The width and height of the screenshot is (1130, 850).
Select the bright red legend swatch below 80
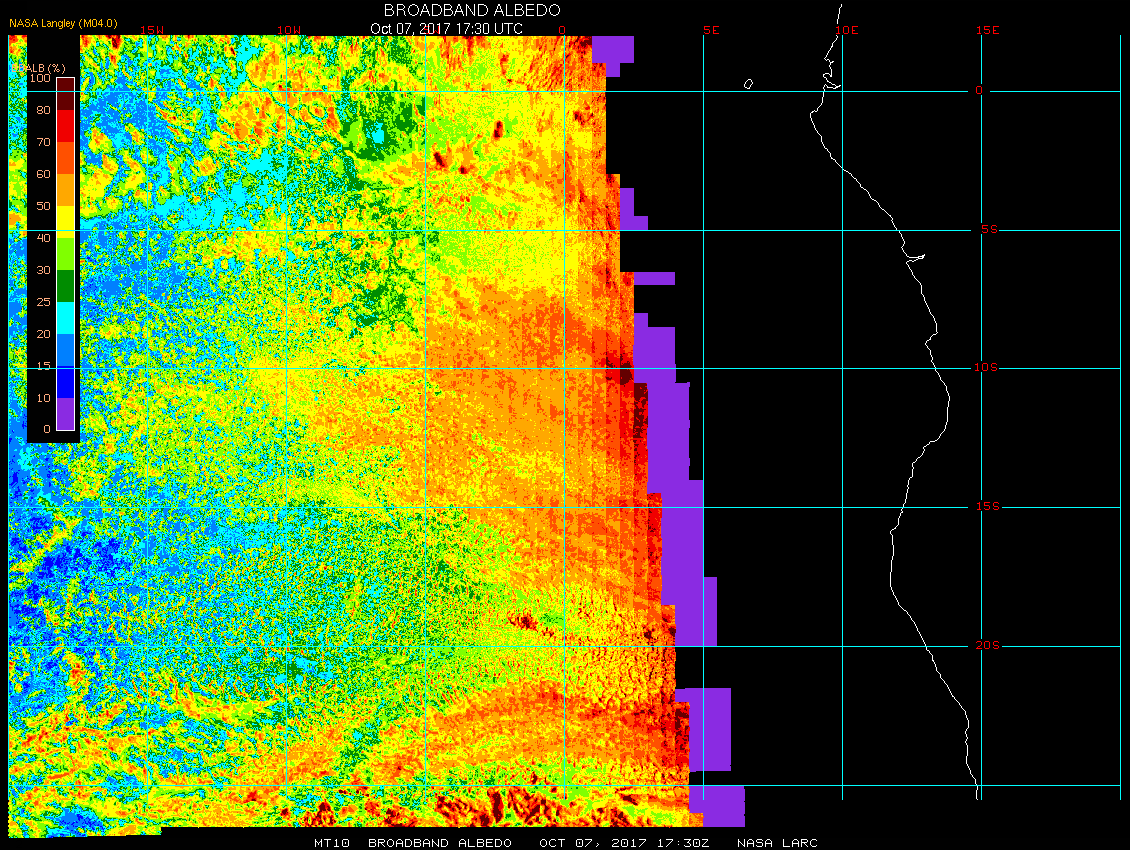tap(66, 125)
